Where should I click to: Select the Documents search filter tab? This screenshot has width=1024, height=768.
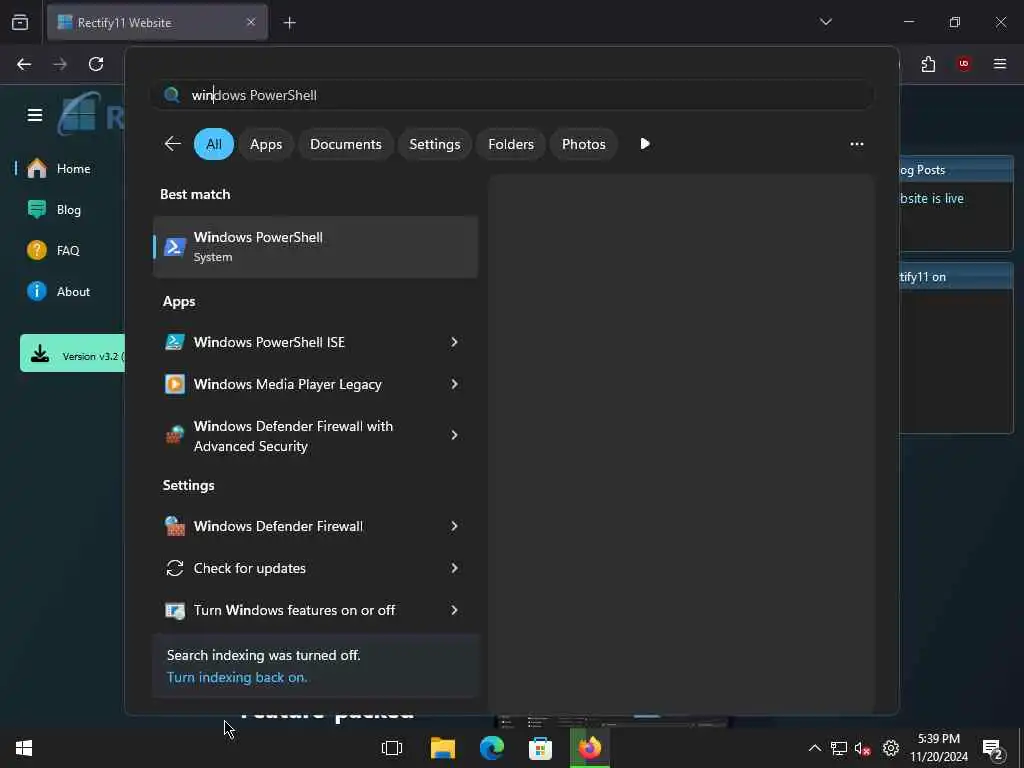345,144
